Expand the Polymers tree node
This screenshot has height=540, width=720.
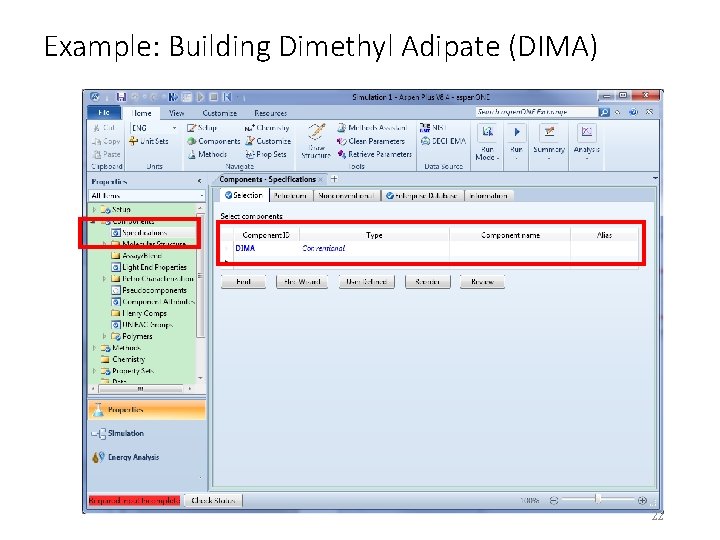click(104, 336)
